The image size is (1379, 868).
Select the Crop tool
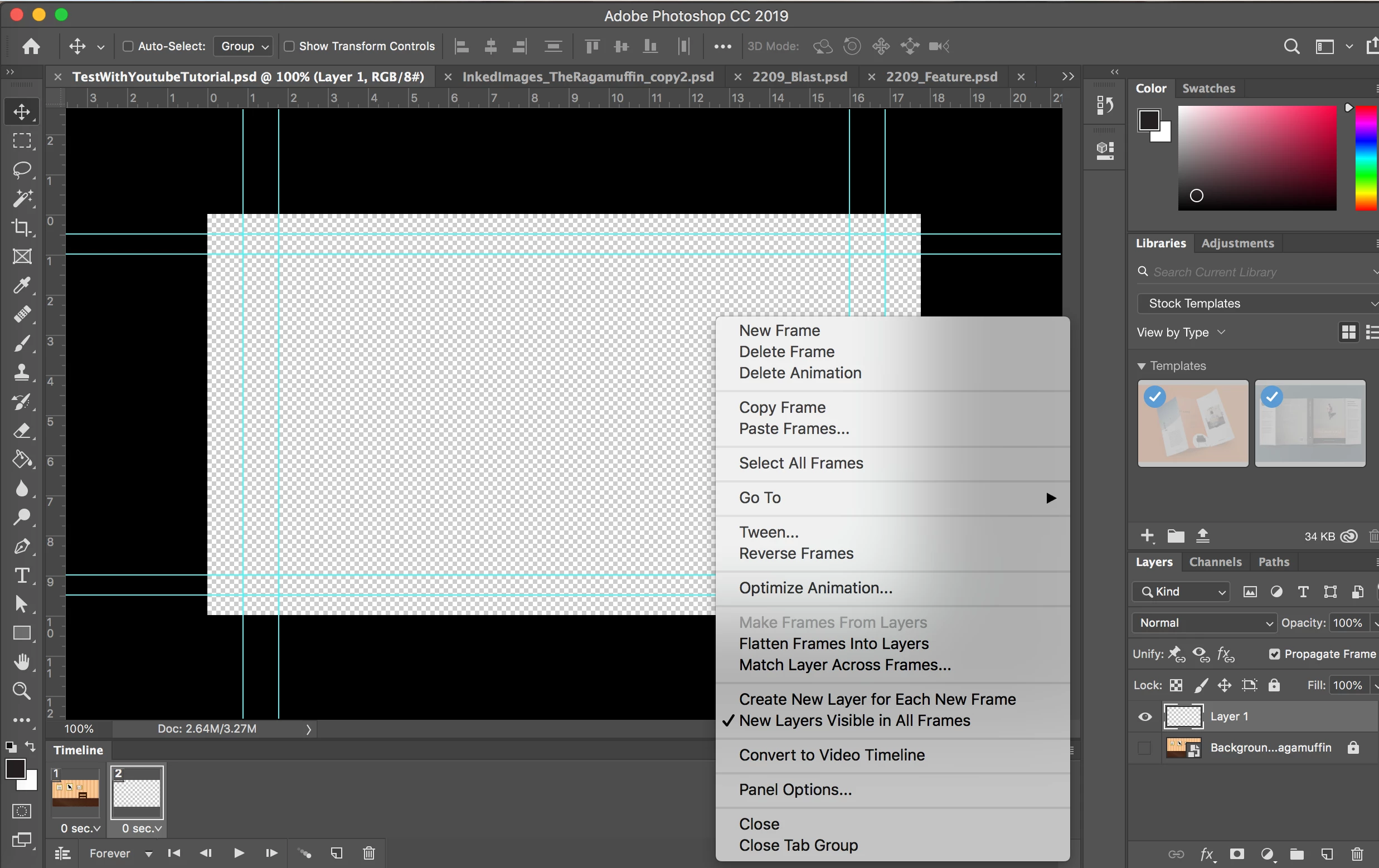pyautogui.click(x=22, y=227)
